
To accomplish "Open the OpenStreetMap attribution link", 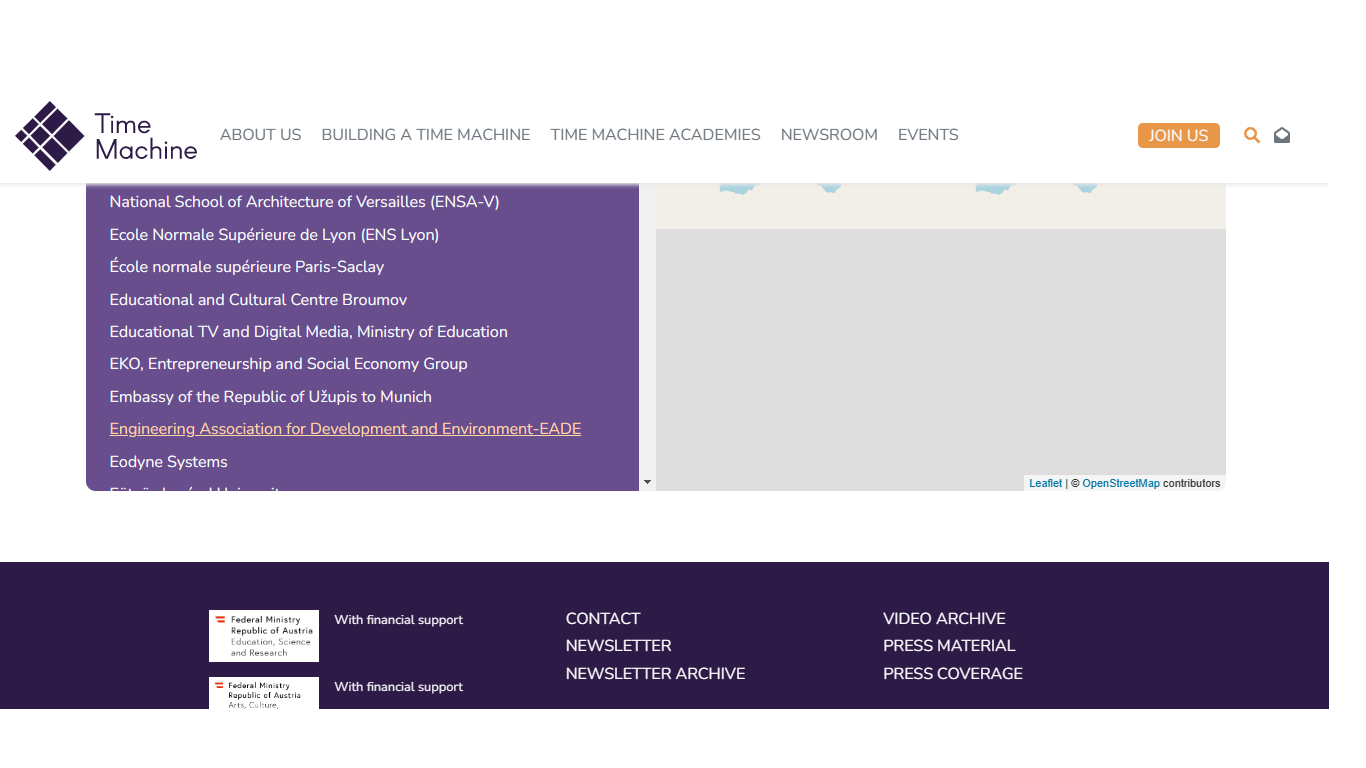I will coord(1120,483).
